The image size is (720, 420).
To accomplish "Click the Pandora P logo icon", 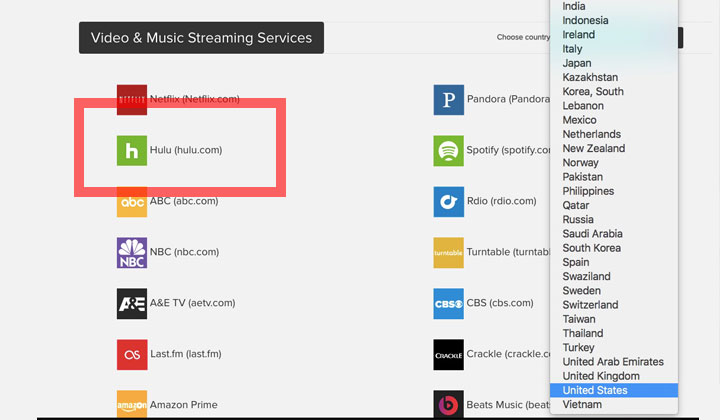I will coord(449,100).
